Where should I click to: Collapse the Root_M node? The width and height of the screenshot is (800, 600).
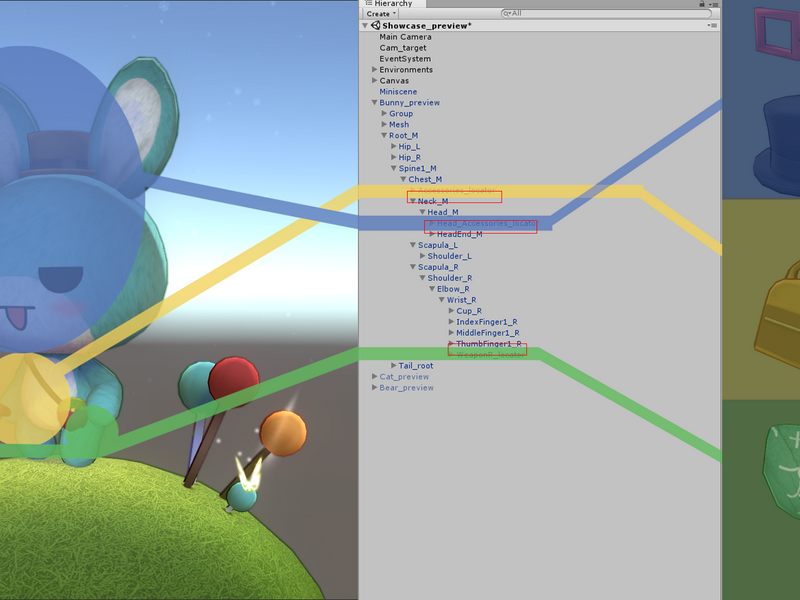384,135
